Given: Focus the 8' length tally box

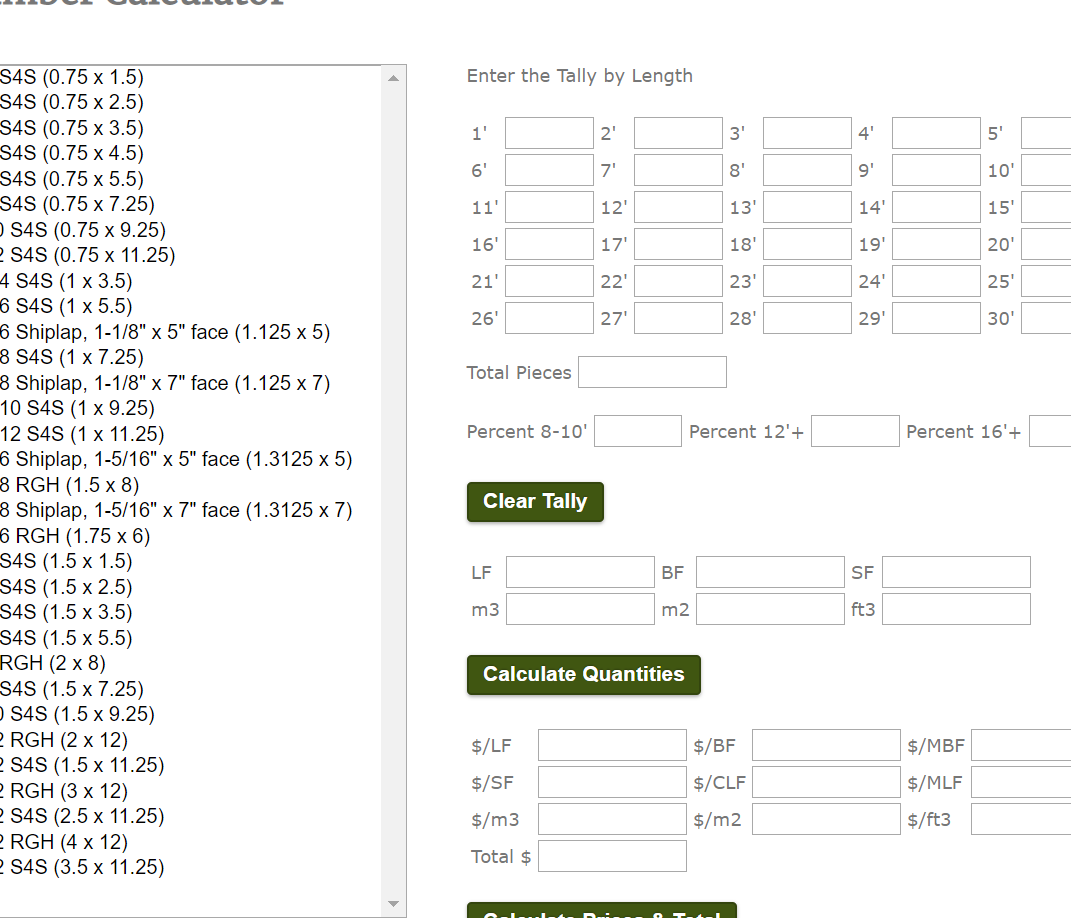Looking at the screenshot, I should (807, 170).
